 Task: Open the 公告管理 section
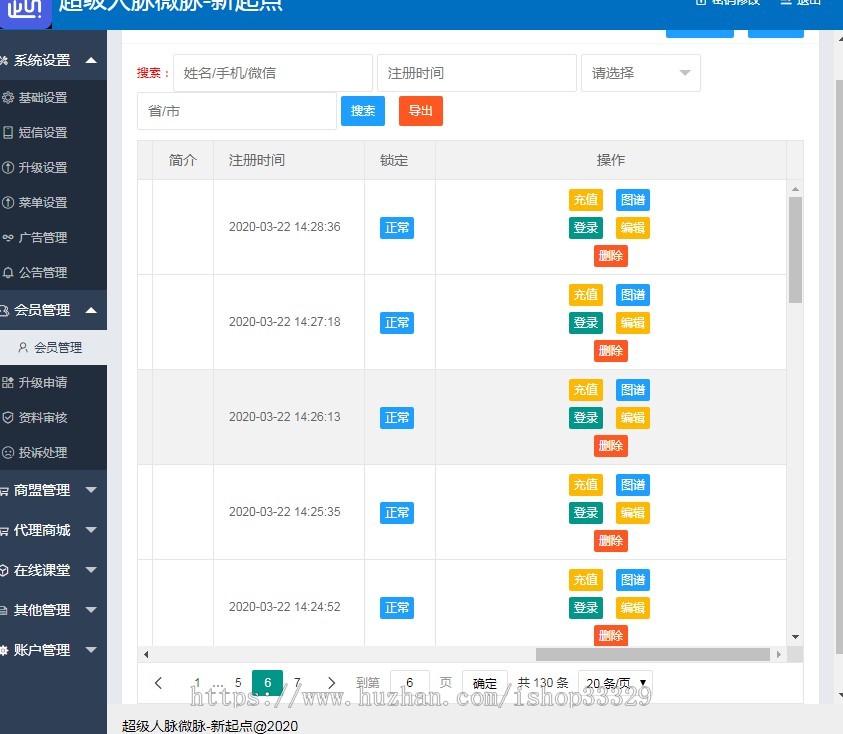coord(45,272)
